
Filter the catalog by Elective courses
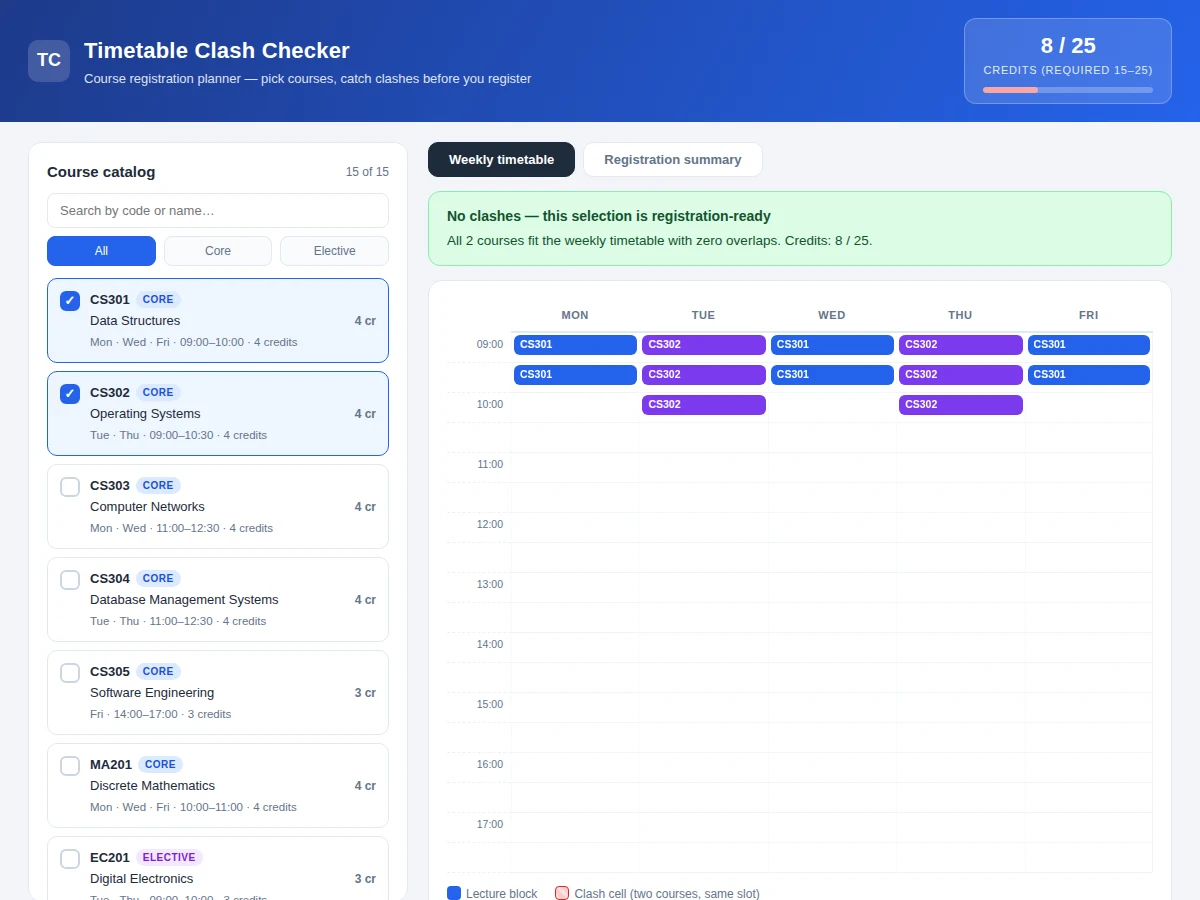tap(334, 251)
